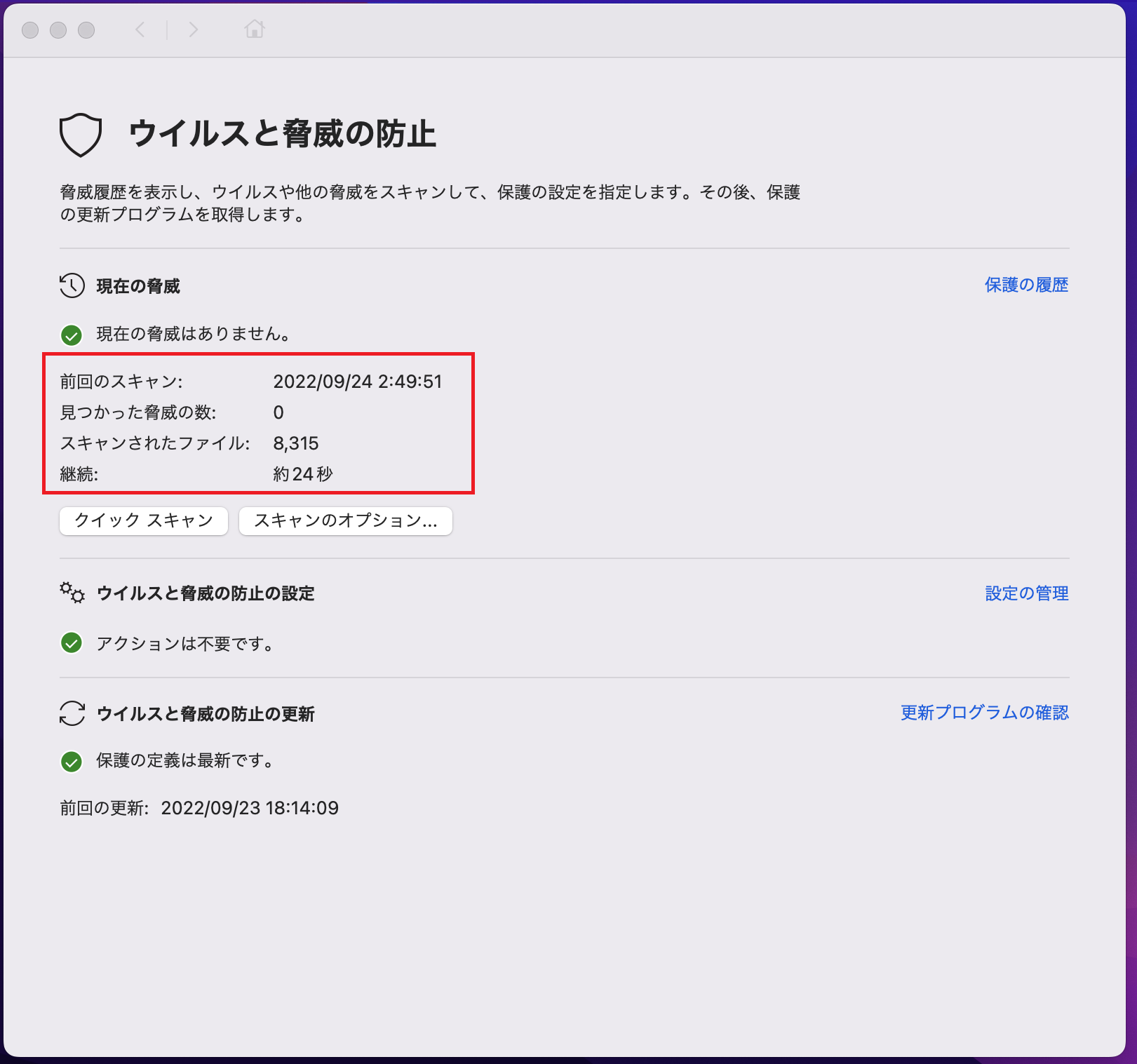Click the refresh arrows icon for 防止の更新
This screenshot has width=1137, height=1064.
72,713
